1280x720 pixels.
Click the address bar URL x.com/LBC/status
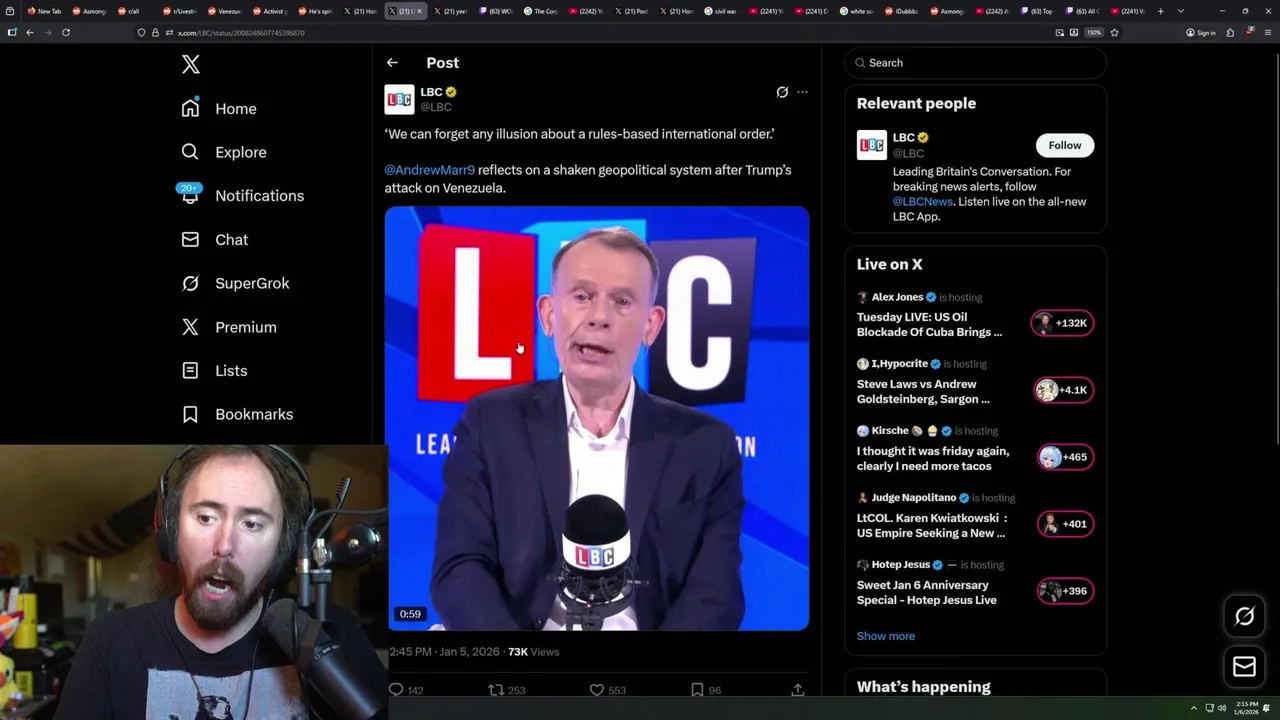click(x=241, y=33)
